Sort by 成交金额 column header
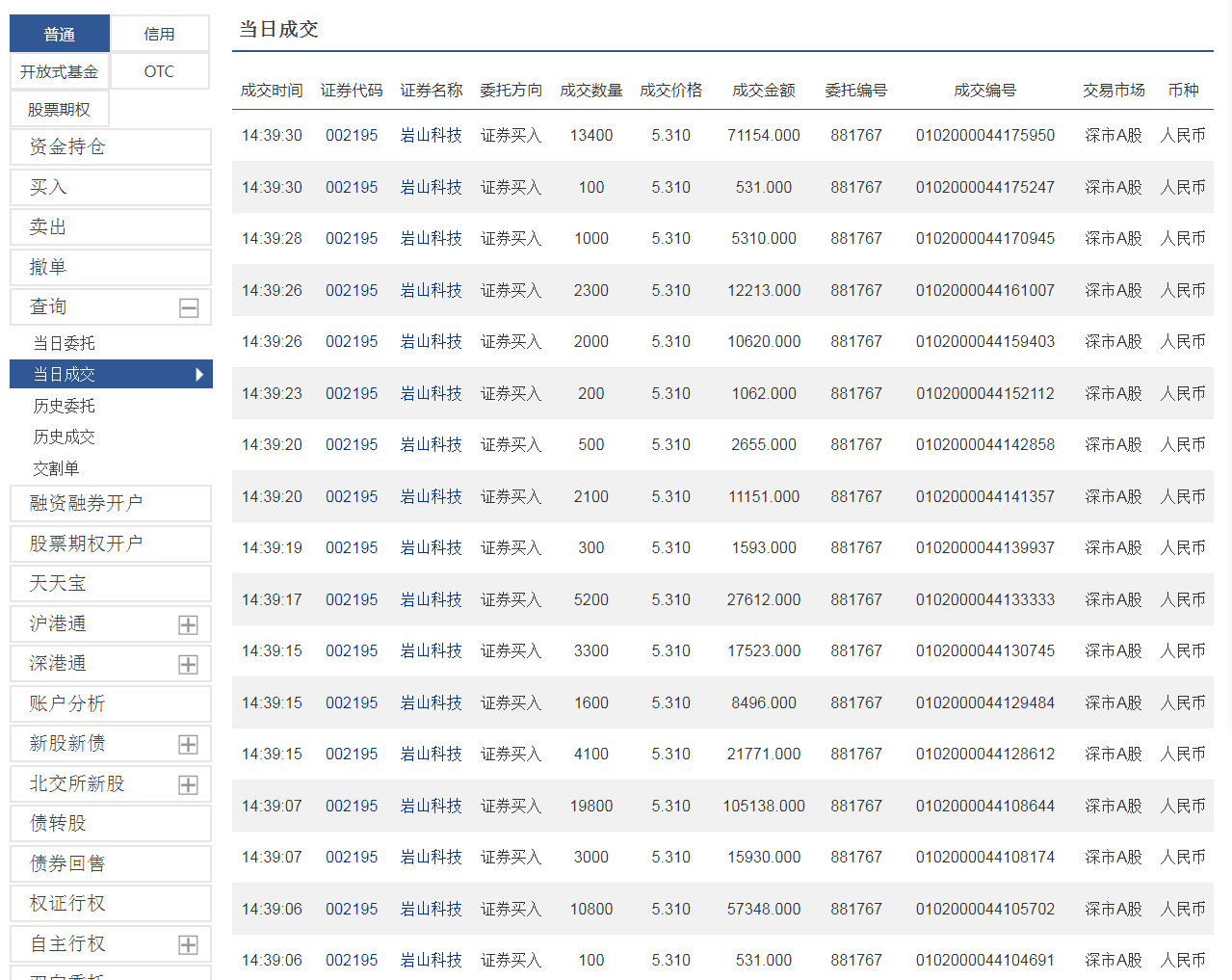The width and height of the screenshot is (1232, 980). coord(764,90)
